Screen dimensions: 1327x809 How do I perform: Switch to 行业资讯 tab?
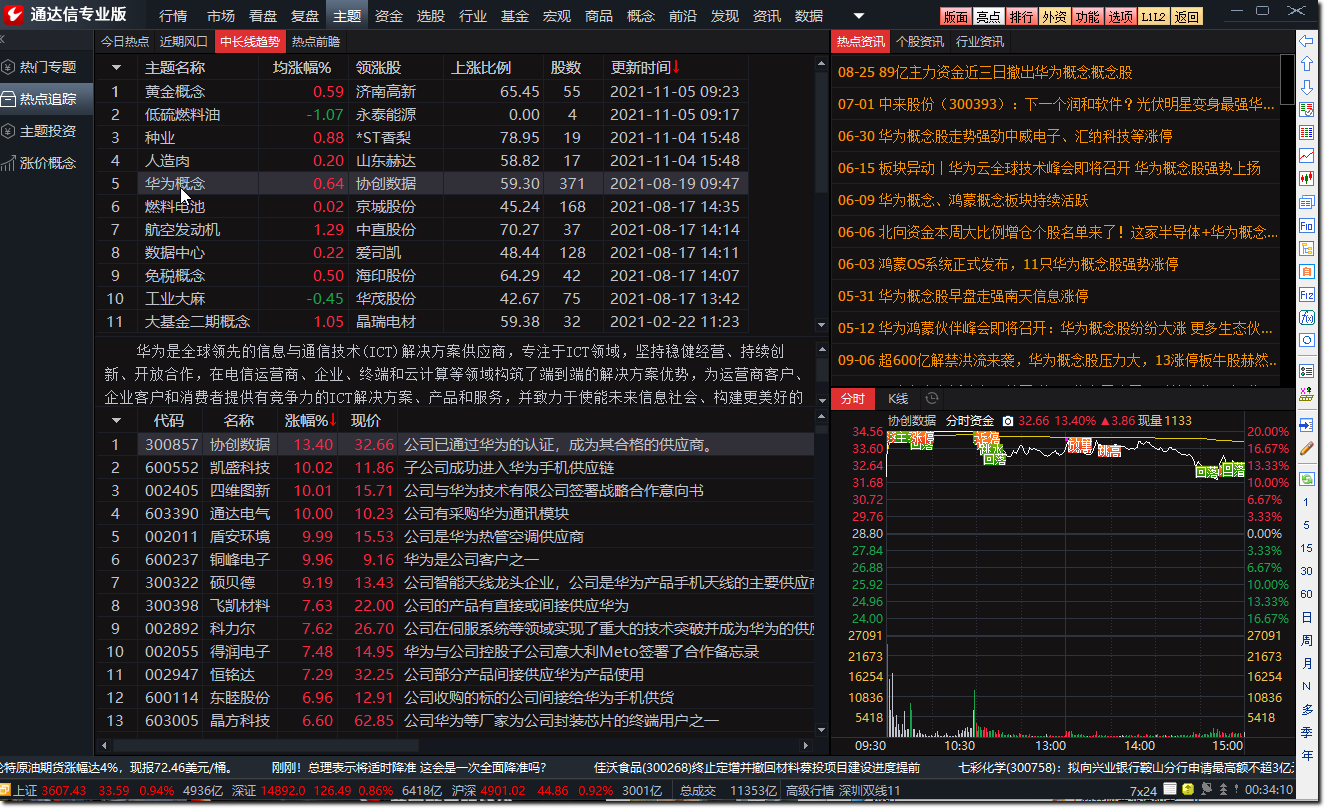(x=980, y=42)
